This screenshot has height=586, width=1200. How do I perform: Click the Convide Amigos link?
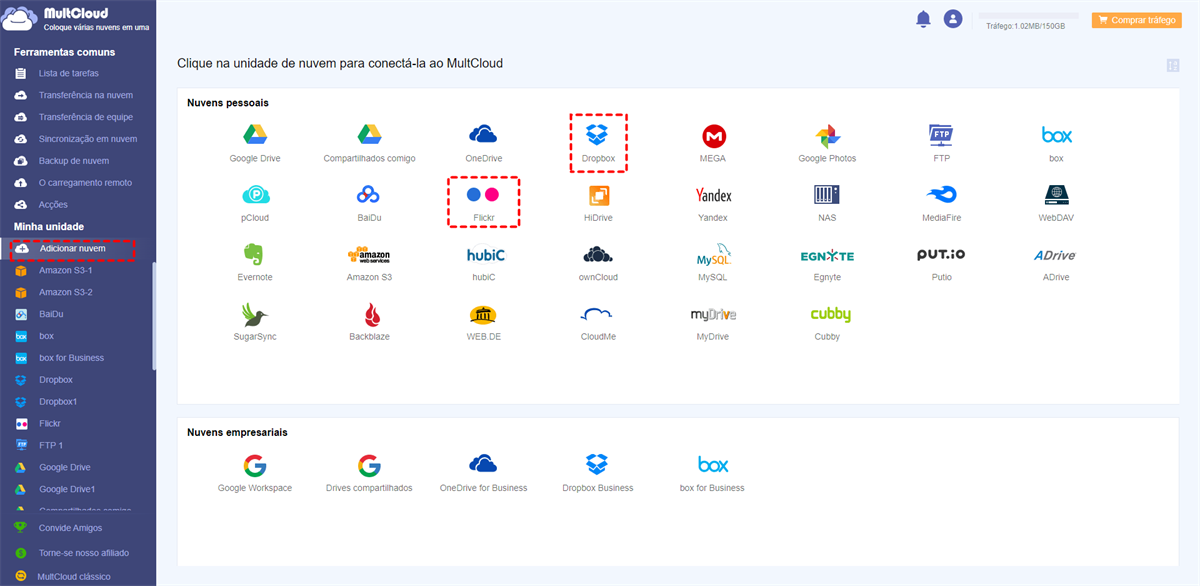tap(70, 528)
